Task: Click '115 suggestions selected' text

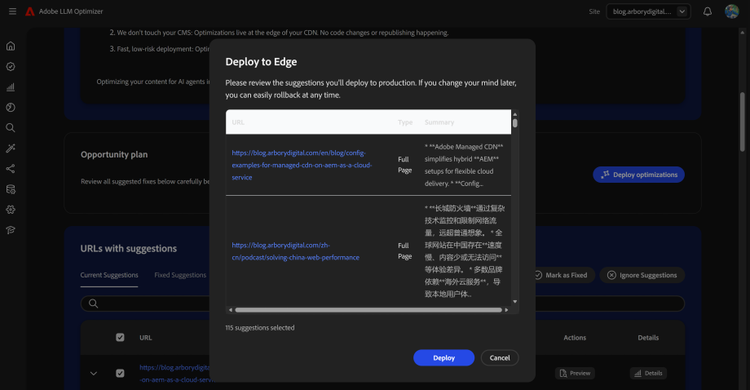Action: [260, 328]
